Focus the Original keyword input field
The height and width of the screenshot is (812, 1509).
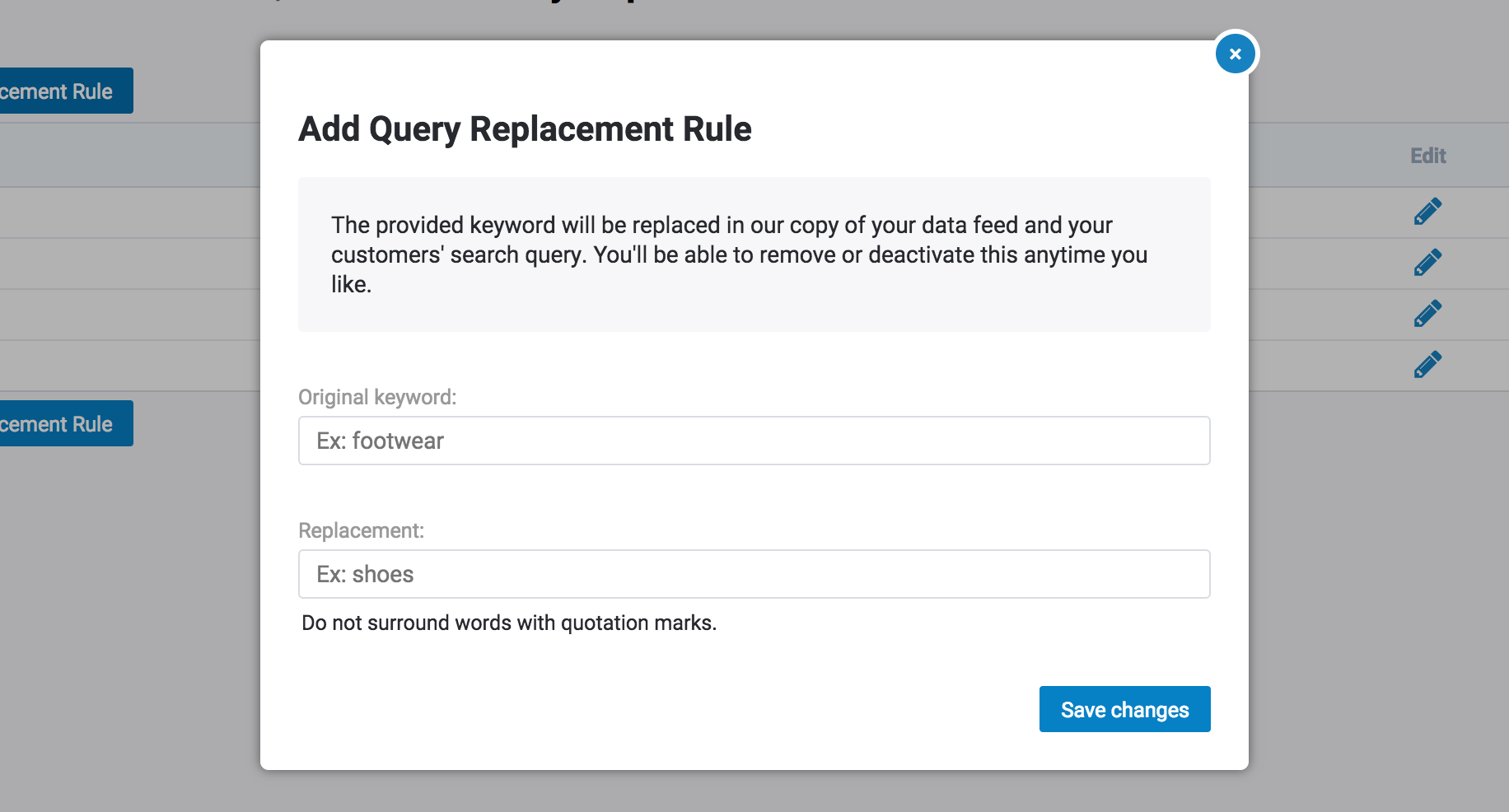tap(754, 441)
